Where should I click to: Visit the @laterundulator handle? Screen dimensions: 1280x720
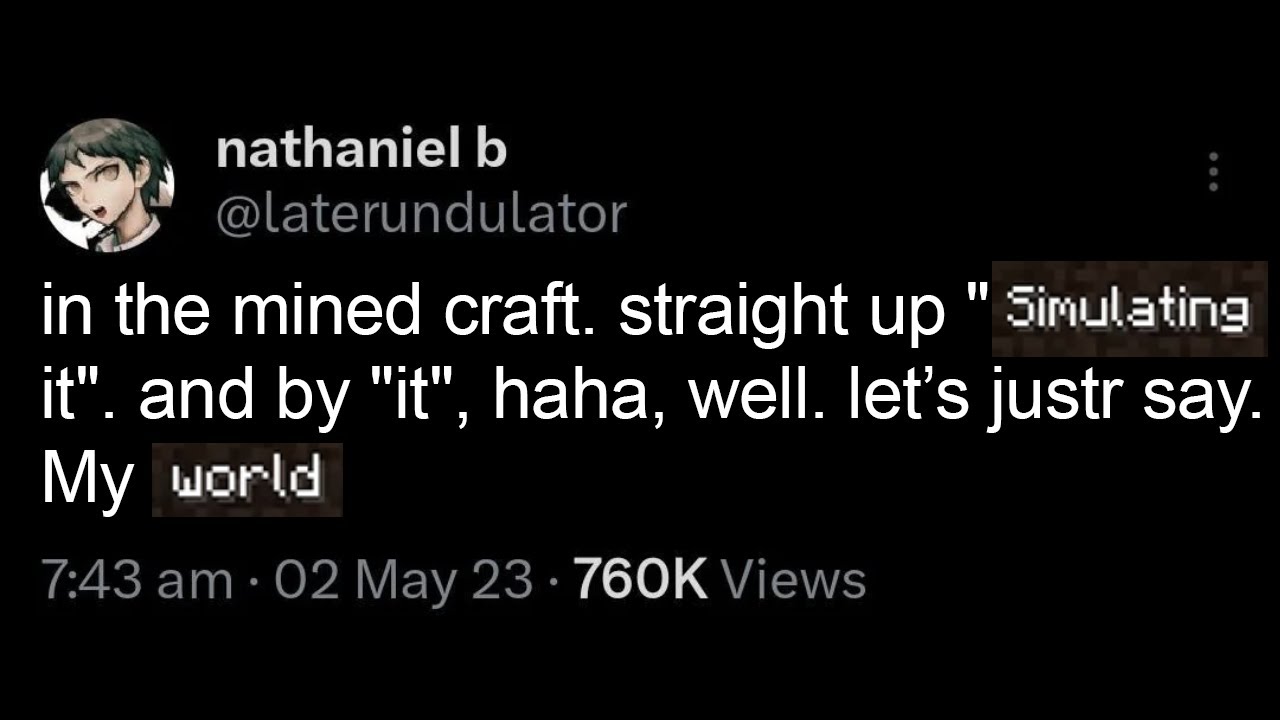click(421, 212)
